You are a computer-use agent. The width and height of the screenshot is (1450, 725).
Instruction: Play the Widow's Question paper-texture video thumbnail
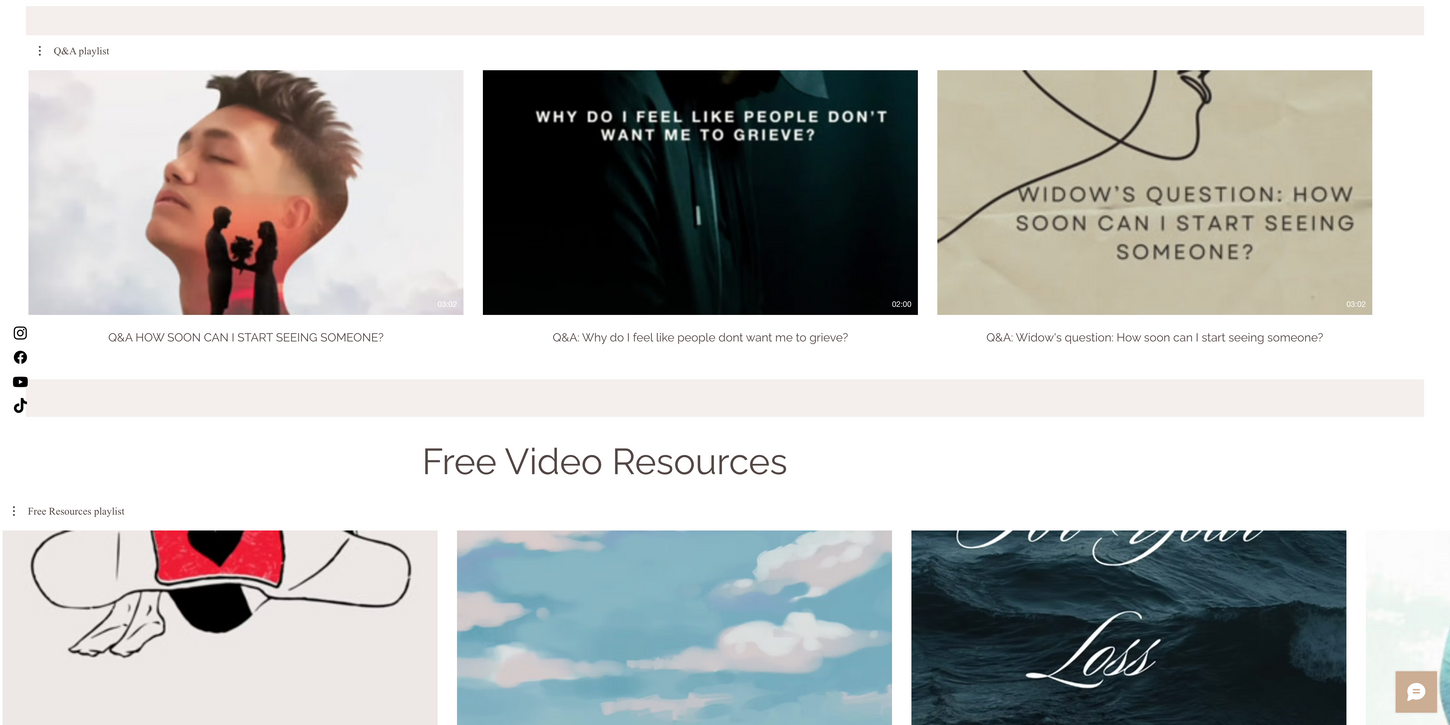point(1154,192)
